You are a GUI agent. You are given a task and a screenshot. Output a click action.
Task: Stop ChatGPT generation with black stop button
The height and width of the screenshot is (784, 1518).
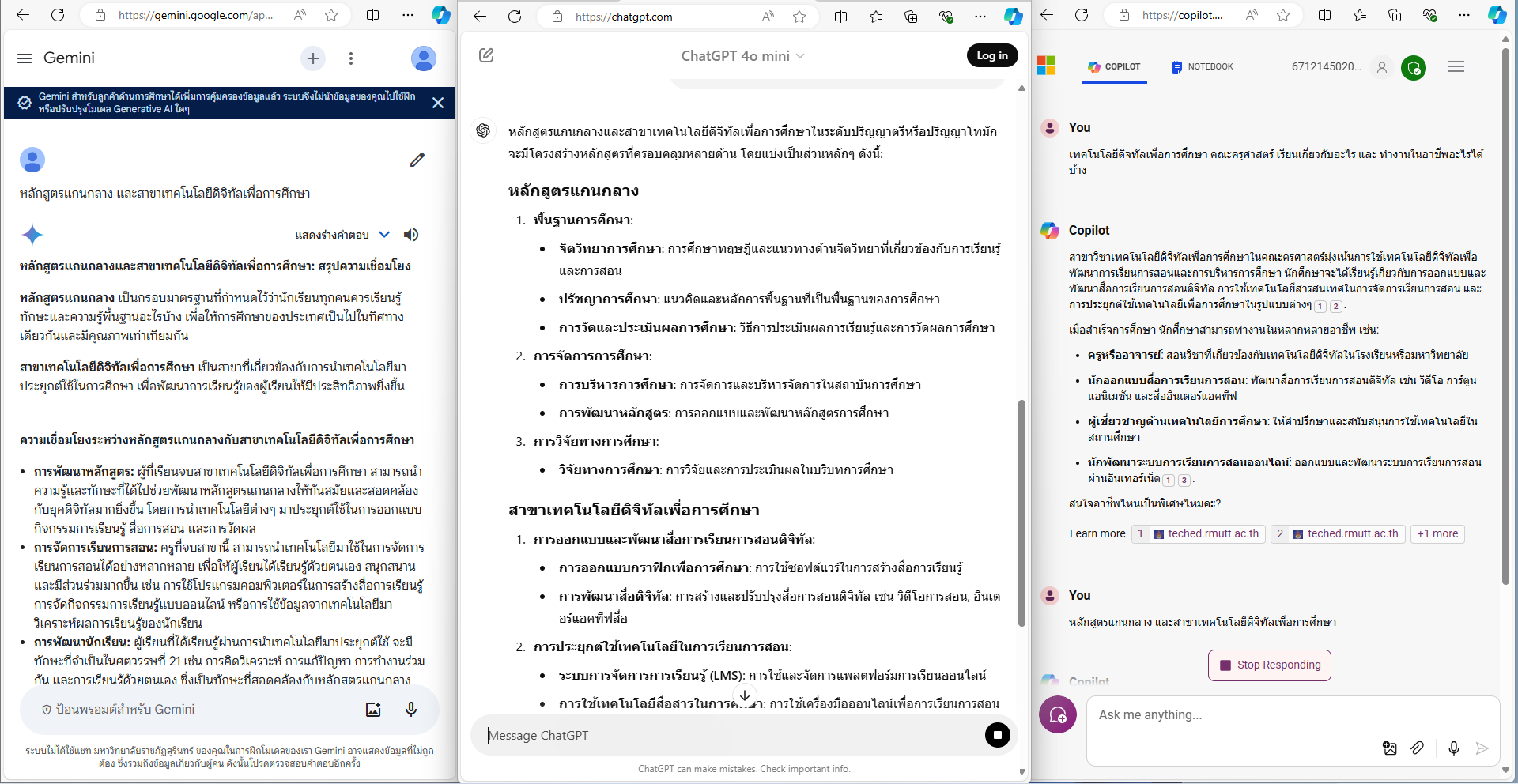point(997,735)
